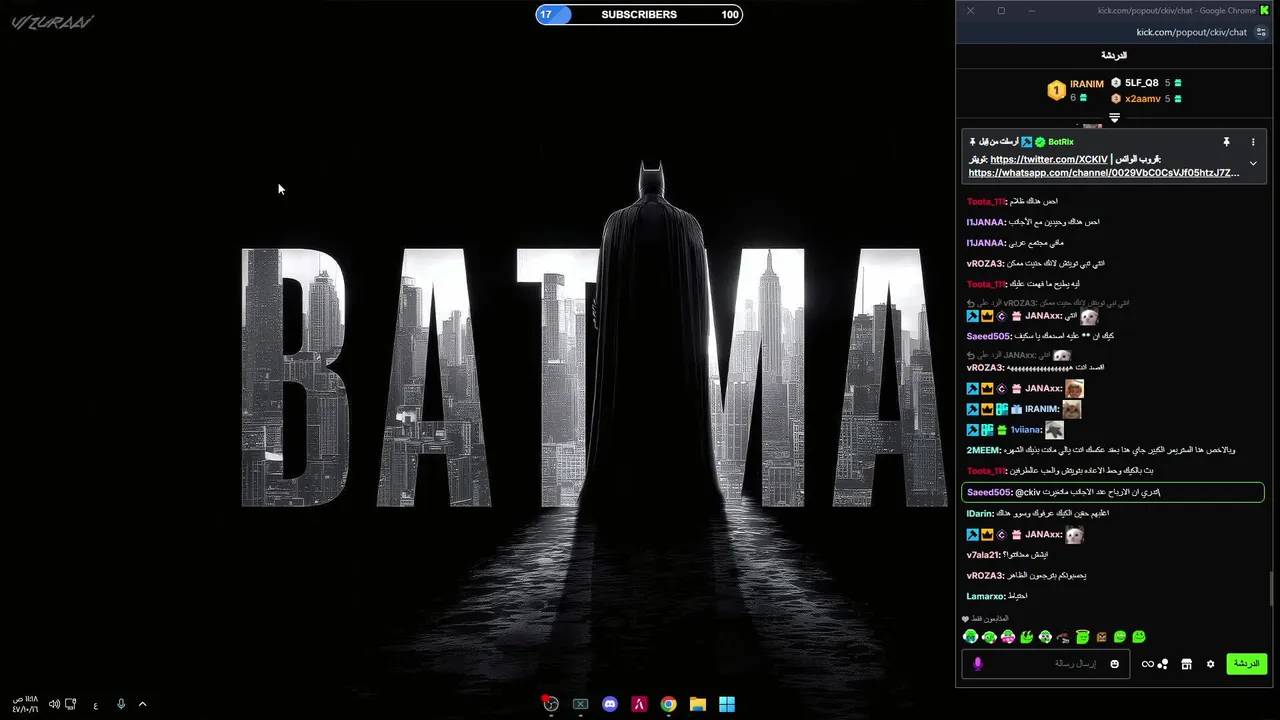Open the WhatsApp channel link
This screenshot has height=720, width=1280.
[x=1104, y=173]
